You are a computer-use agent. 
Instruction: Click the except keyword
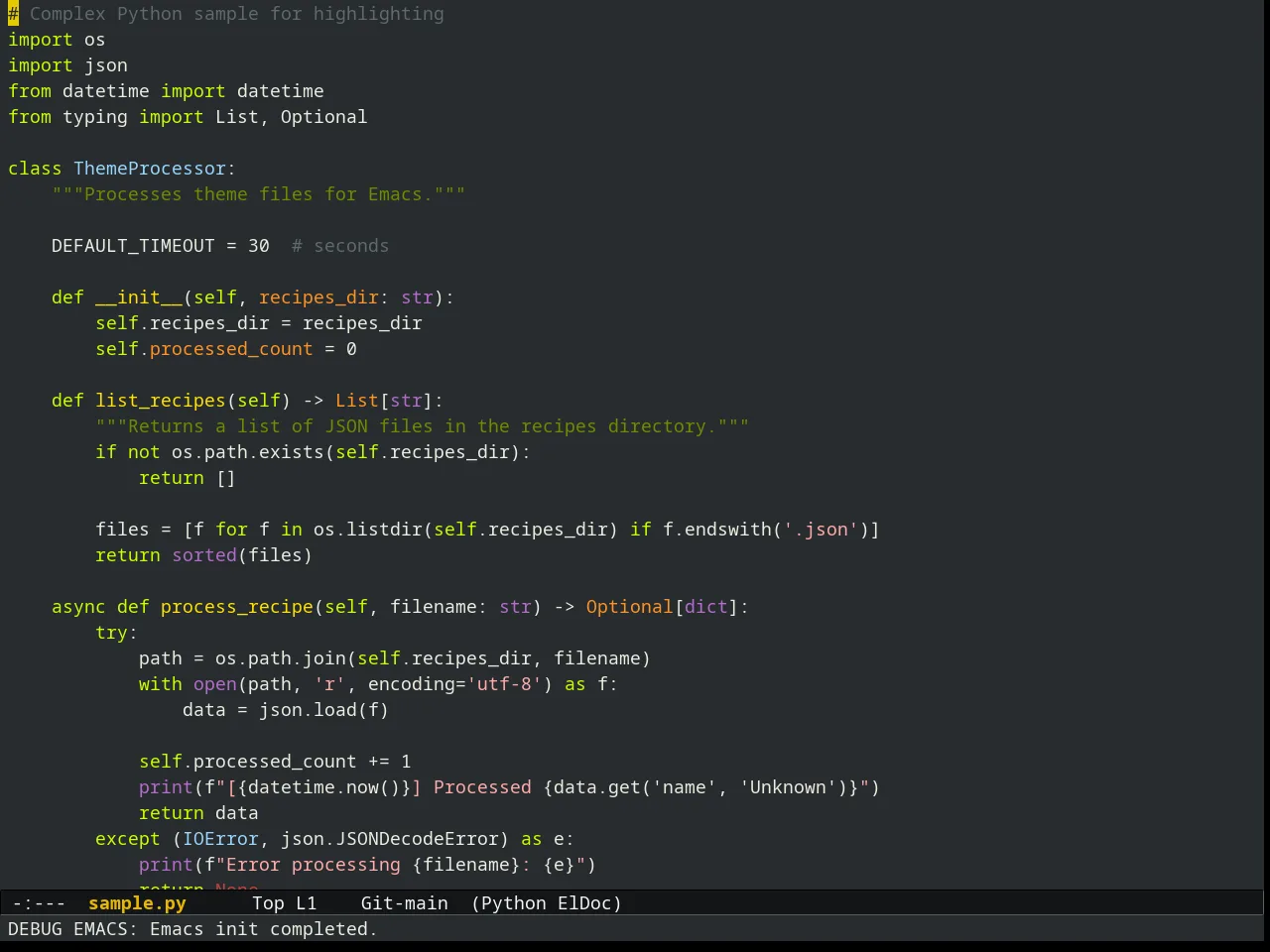127,839
